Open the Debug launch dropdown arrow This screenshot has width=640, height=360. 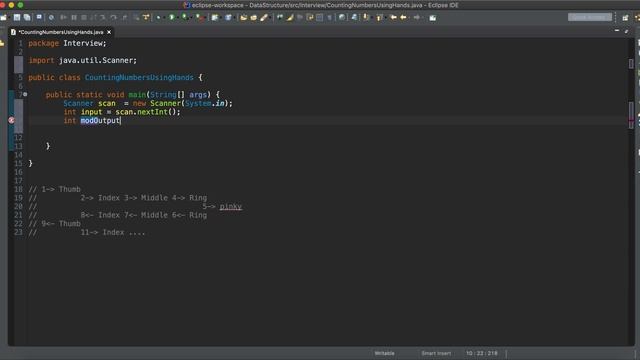pyautogui.click(x=164, y=18)
